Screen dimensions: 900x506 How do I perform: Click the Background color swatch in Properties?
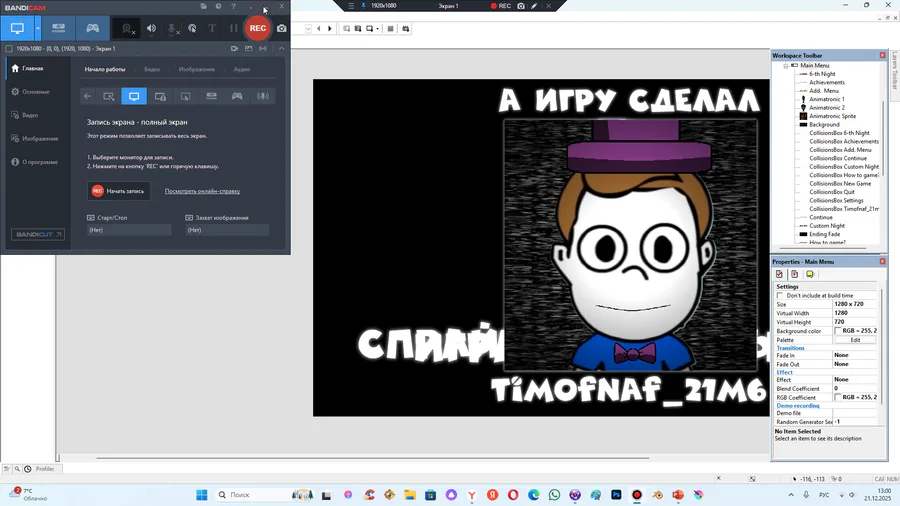coord(838,331)
